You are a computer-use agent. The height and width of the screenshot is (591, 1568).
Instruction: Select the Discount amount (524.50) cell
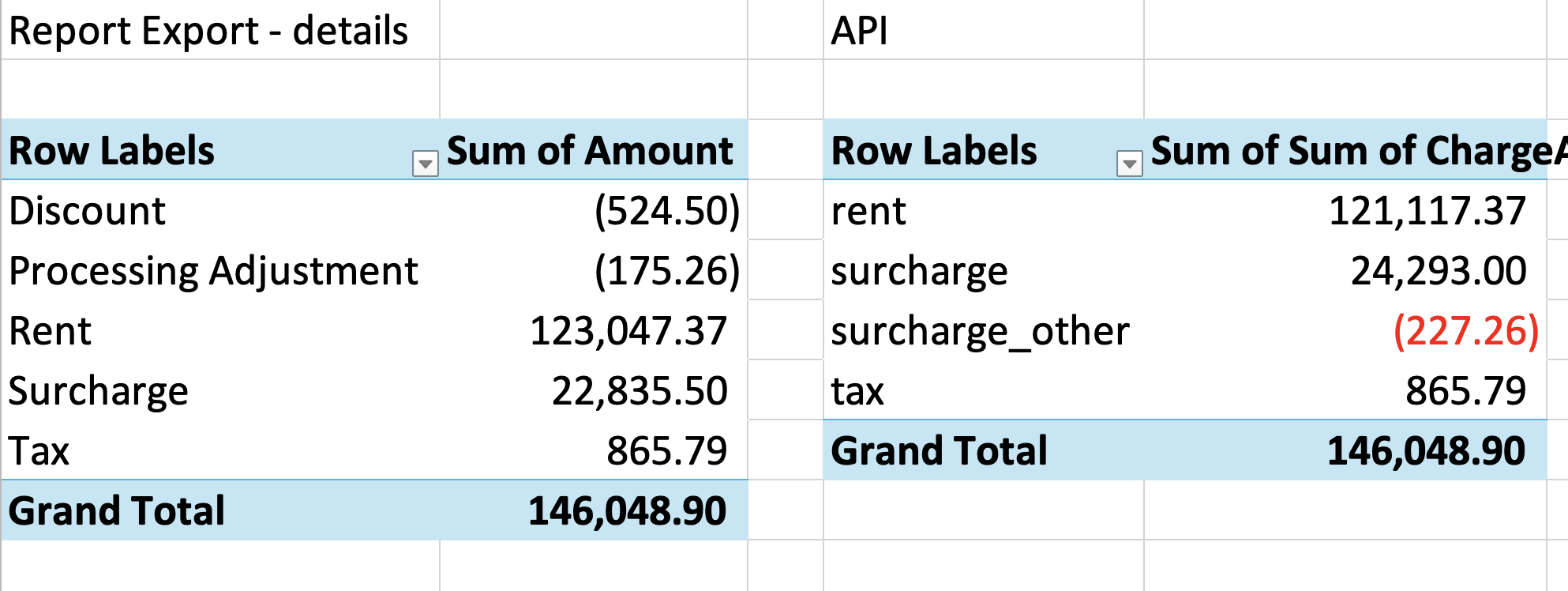666,211
